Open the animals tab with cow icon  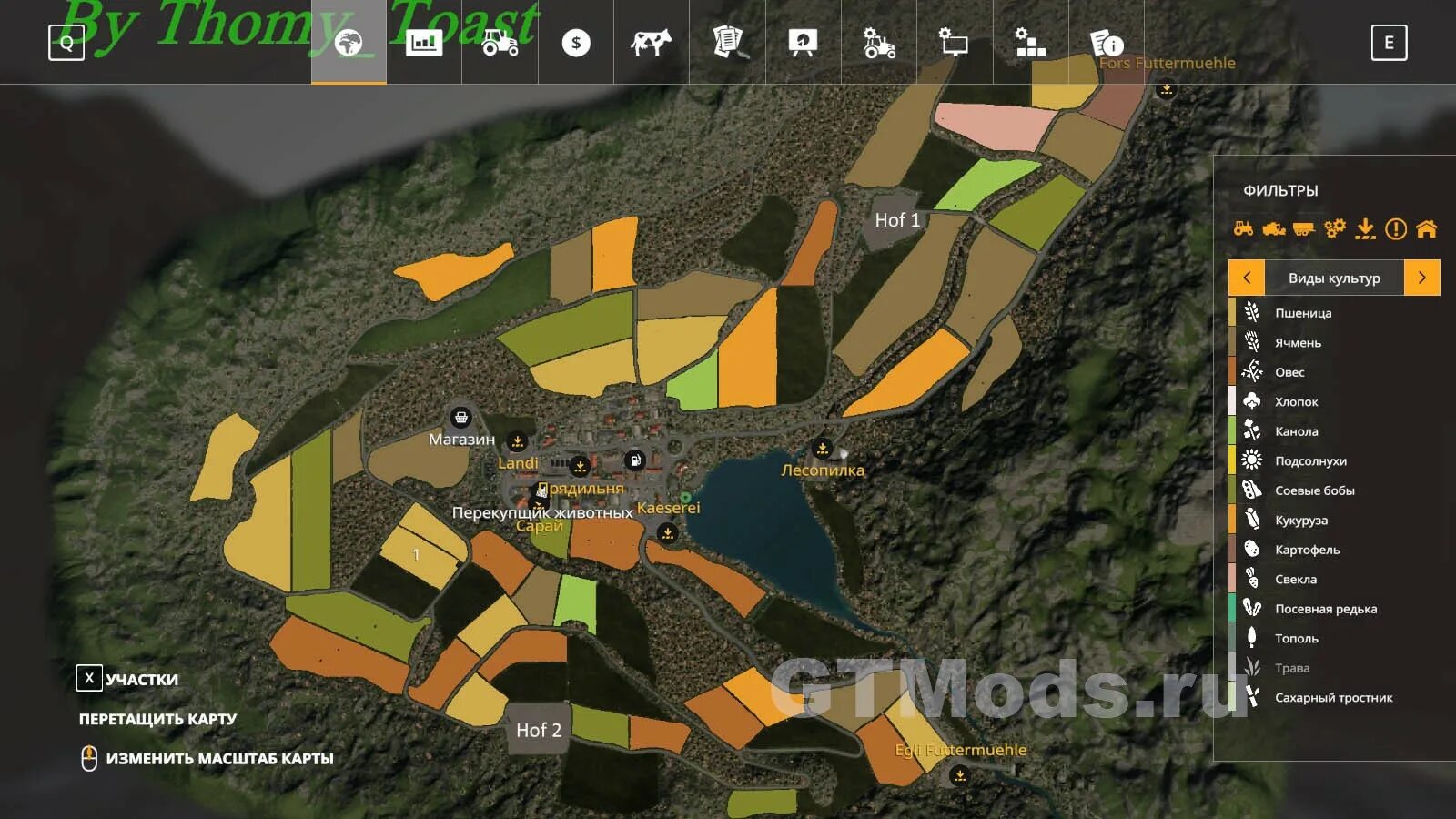coord(652,43)
